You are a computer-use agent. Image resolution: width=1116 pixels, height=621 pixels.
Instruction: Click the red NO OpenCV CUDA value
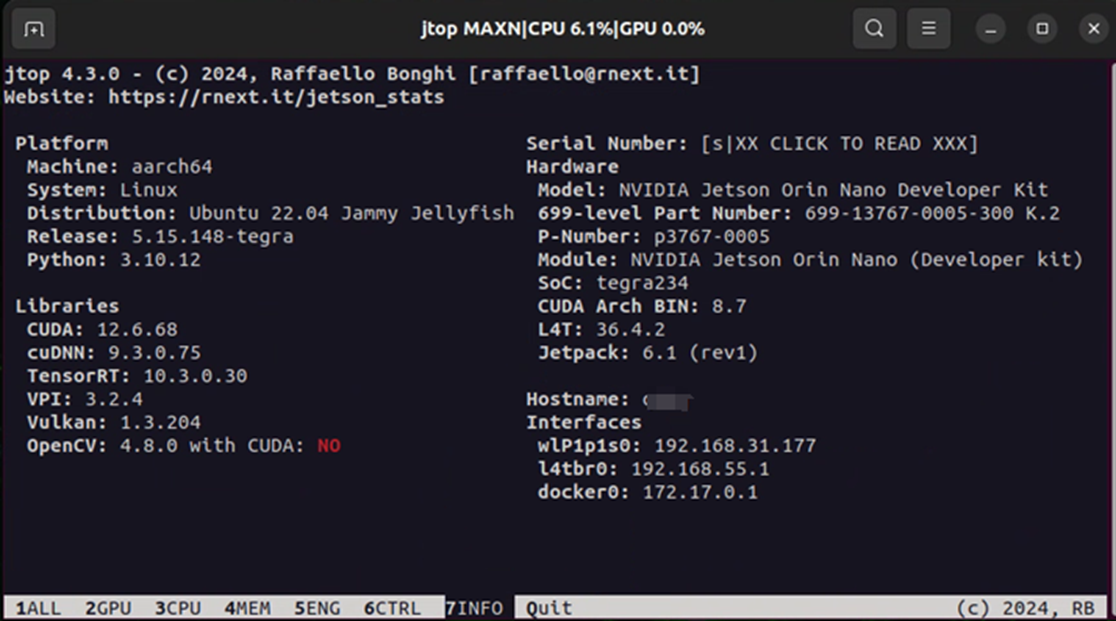click(329, 446)
